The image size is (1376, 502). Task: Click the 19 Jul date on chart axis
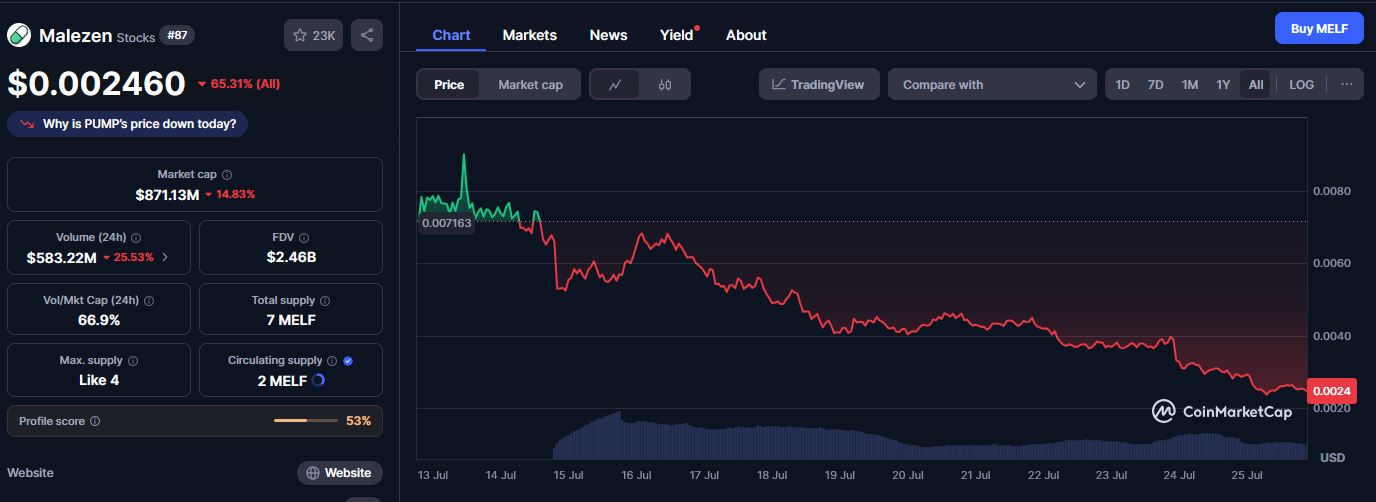pyautogui.click(x=841, y=475)
